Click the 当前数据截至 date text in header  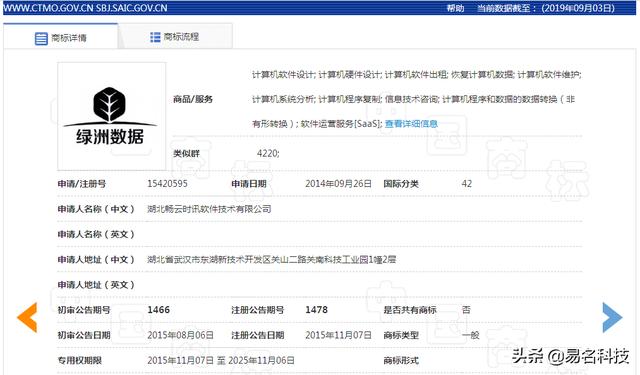[x=546, y=8]
